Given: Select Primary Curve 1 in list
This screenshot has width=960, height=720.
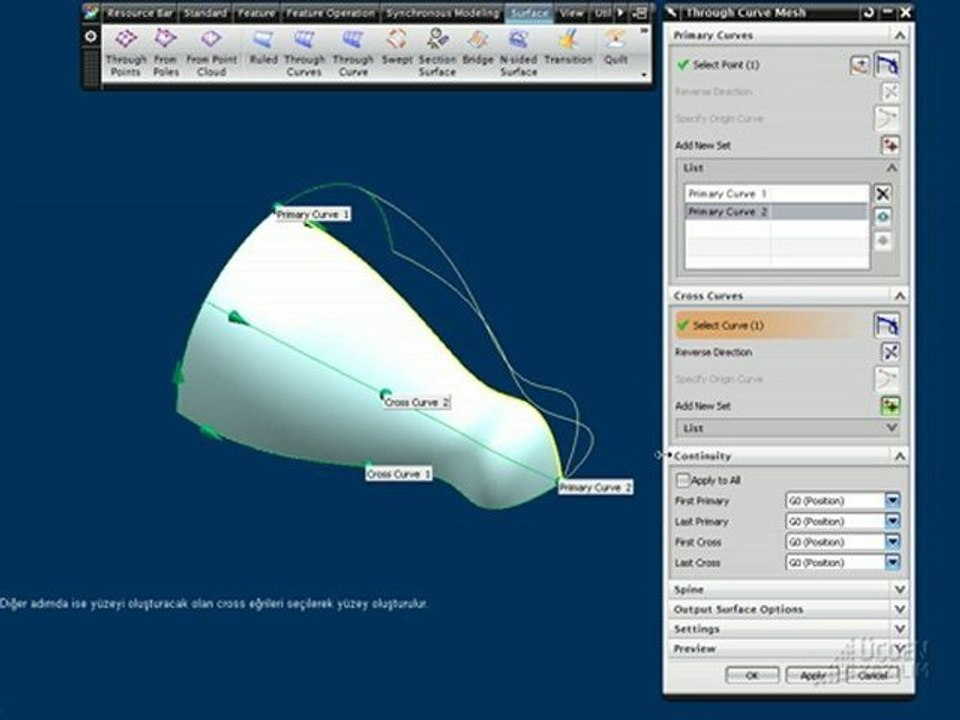Looking at the screenshot, I should pyautogui.click(x=776, y=193).
